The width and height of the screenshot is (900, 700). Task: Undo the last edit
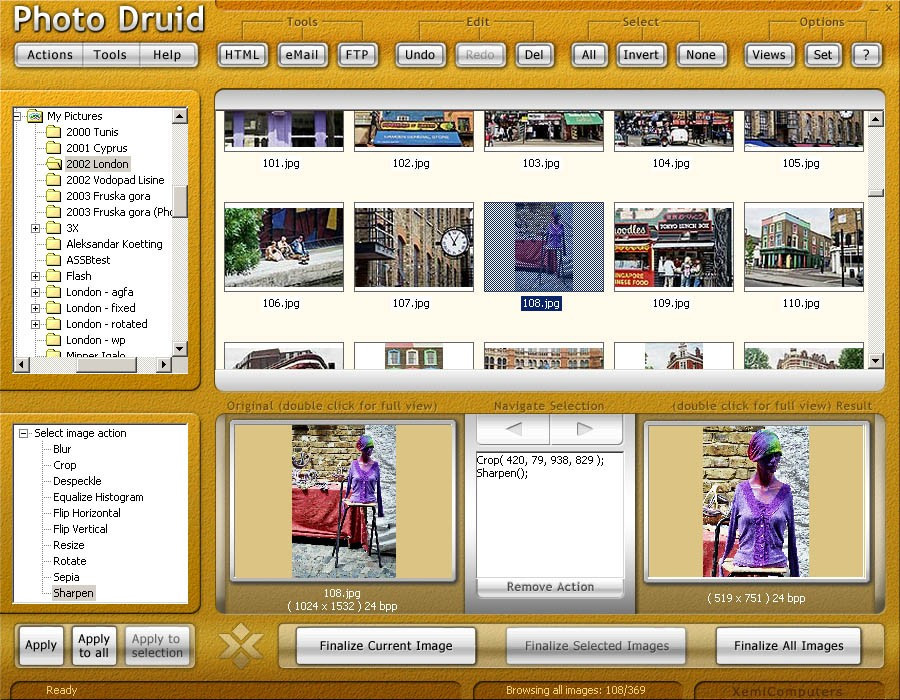click(x=420, y=55)
